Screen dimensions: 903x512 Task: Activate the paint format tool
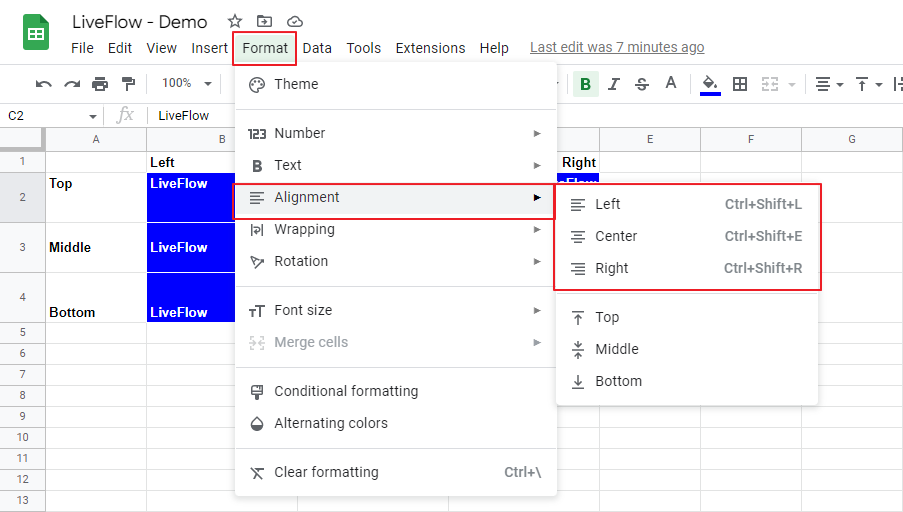pos(128,84)
